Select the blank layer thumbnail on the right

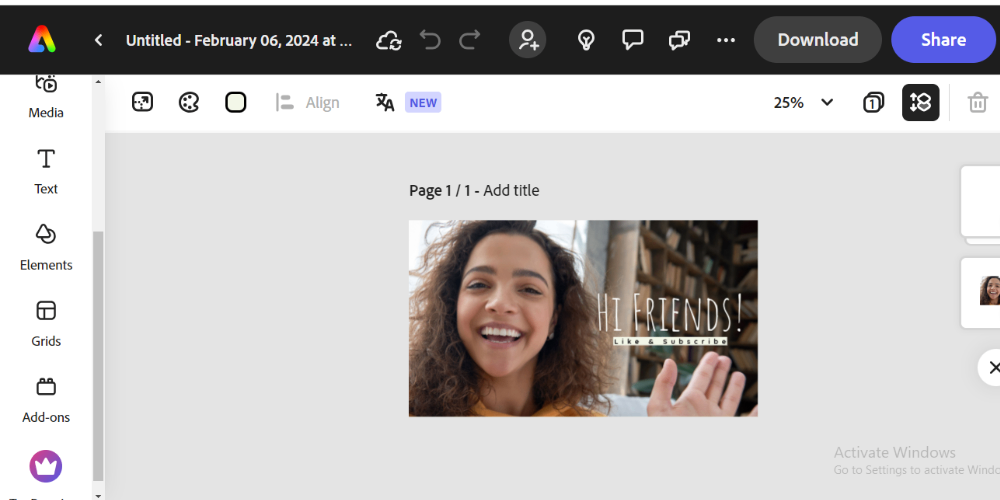coord(982,201)
